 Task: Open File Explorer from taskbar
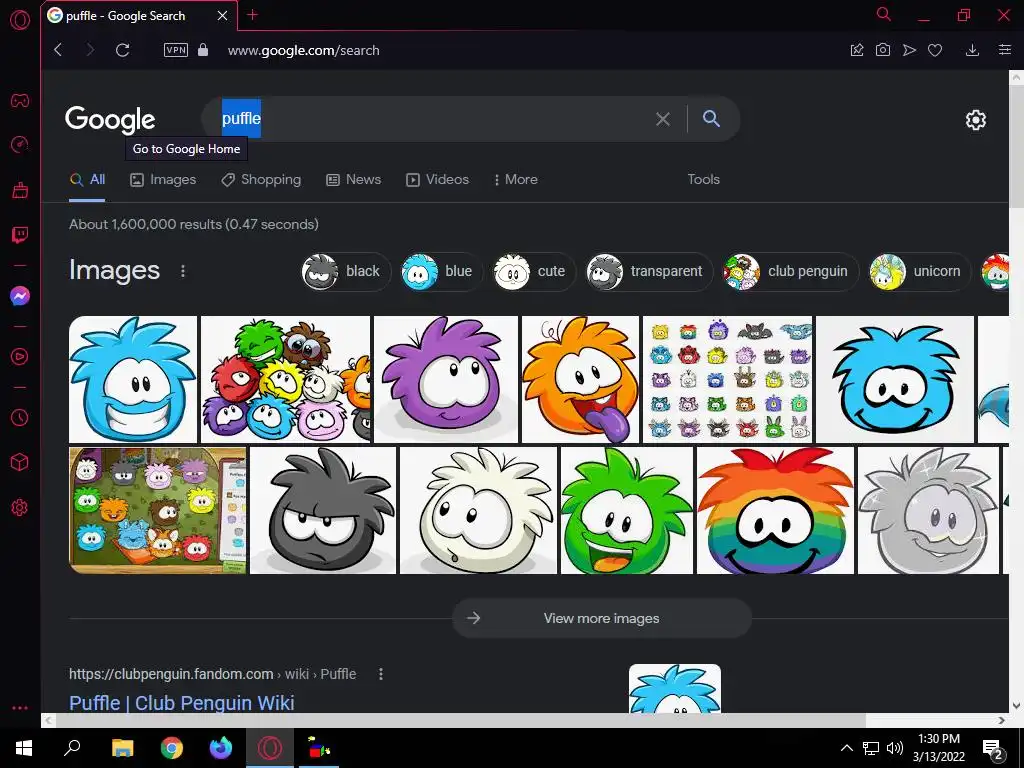point(122,748)
